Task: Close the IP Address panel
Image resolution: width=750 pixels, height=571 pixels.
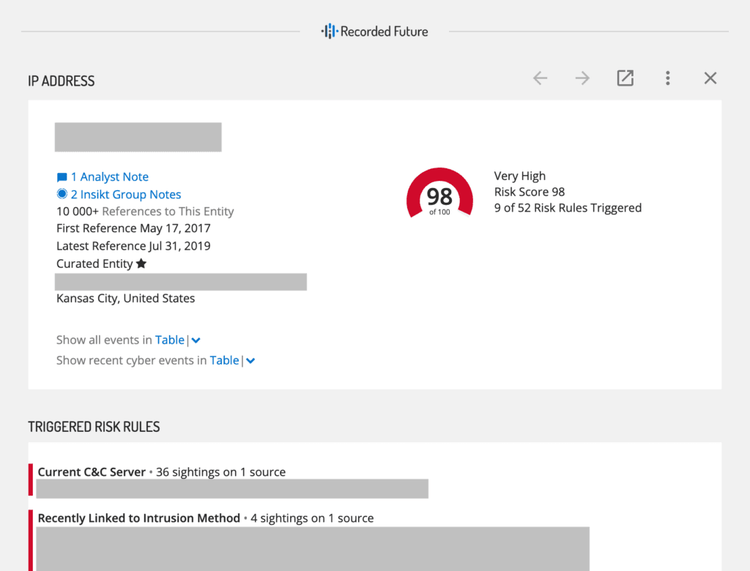Action: [710, 78]
